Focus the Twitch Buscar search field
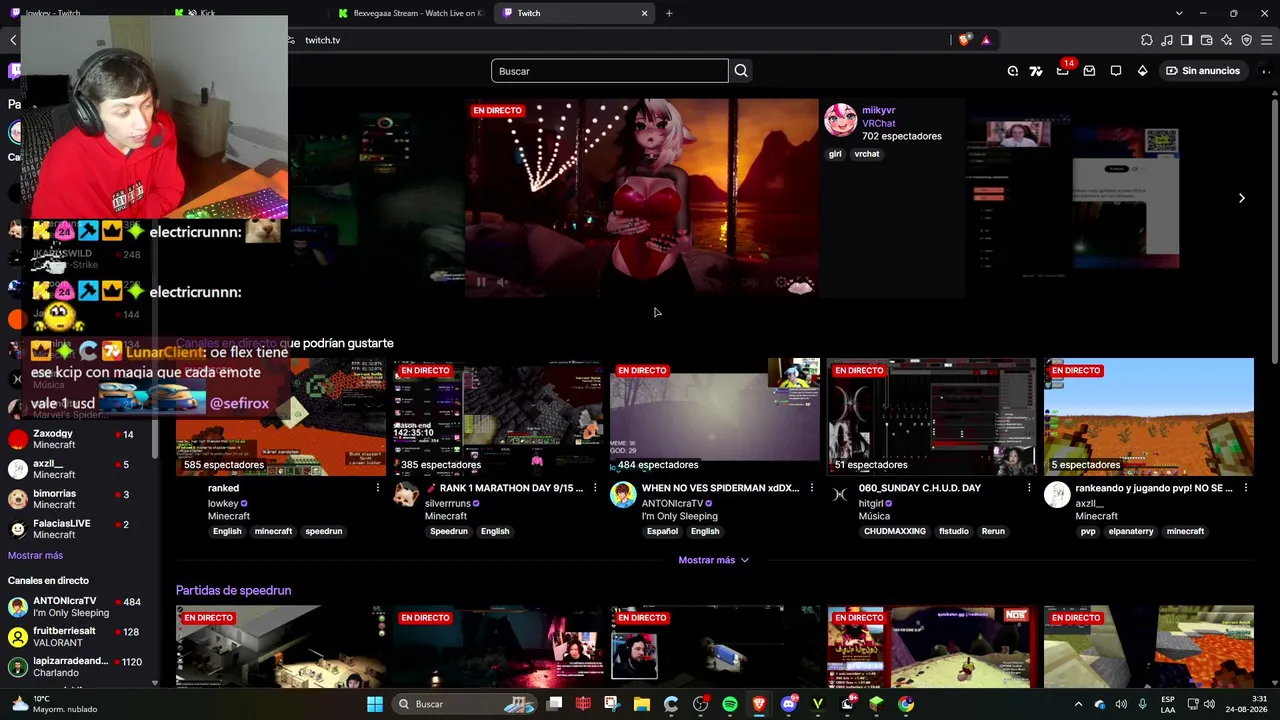This screenshot has height=720, width=1280. pos(610,71)
